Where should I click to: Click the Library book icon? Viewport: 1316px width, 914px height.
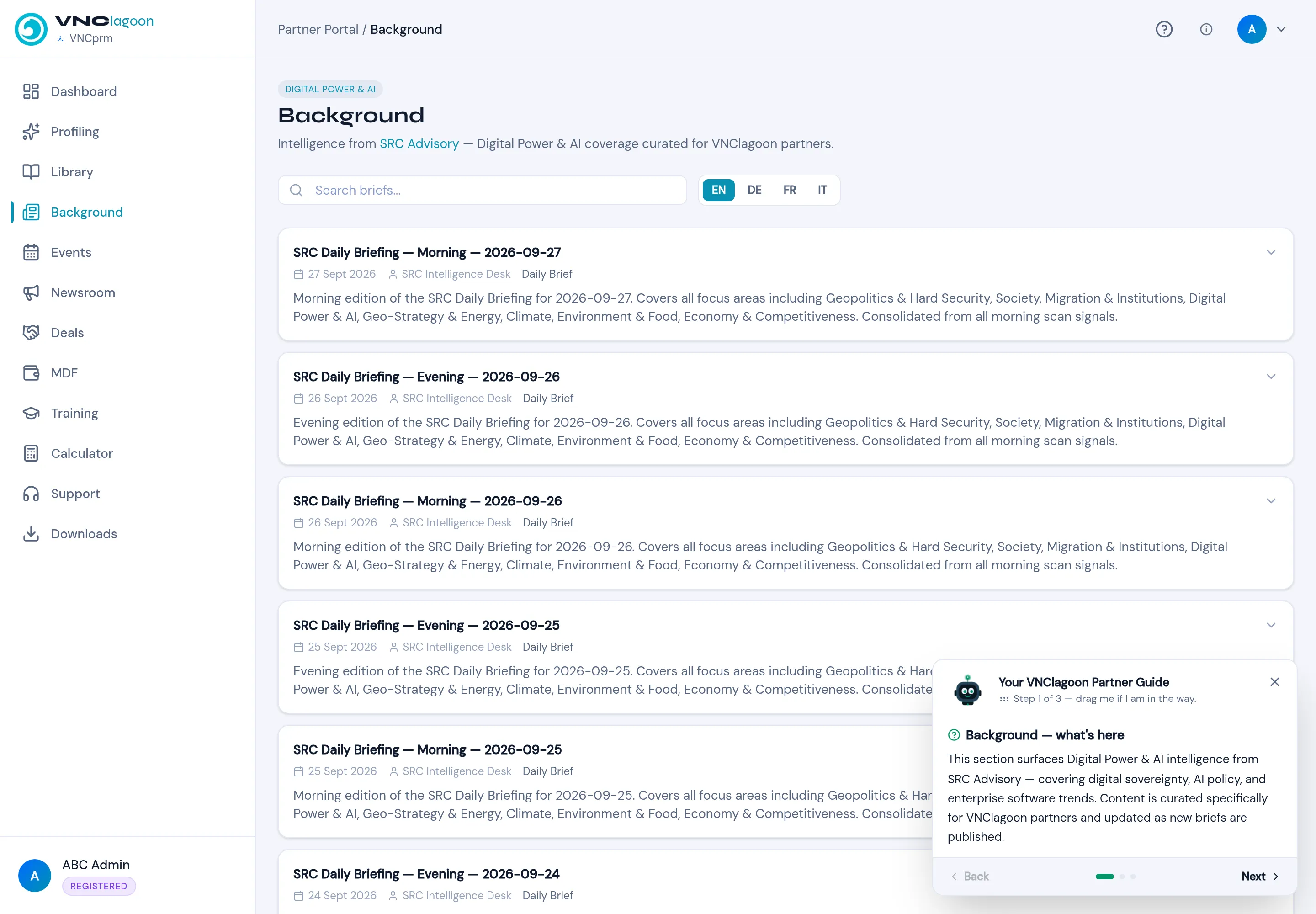click(x=31, y=172)
